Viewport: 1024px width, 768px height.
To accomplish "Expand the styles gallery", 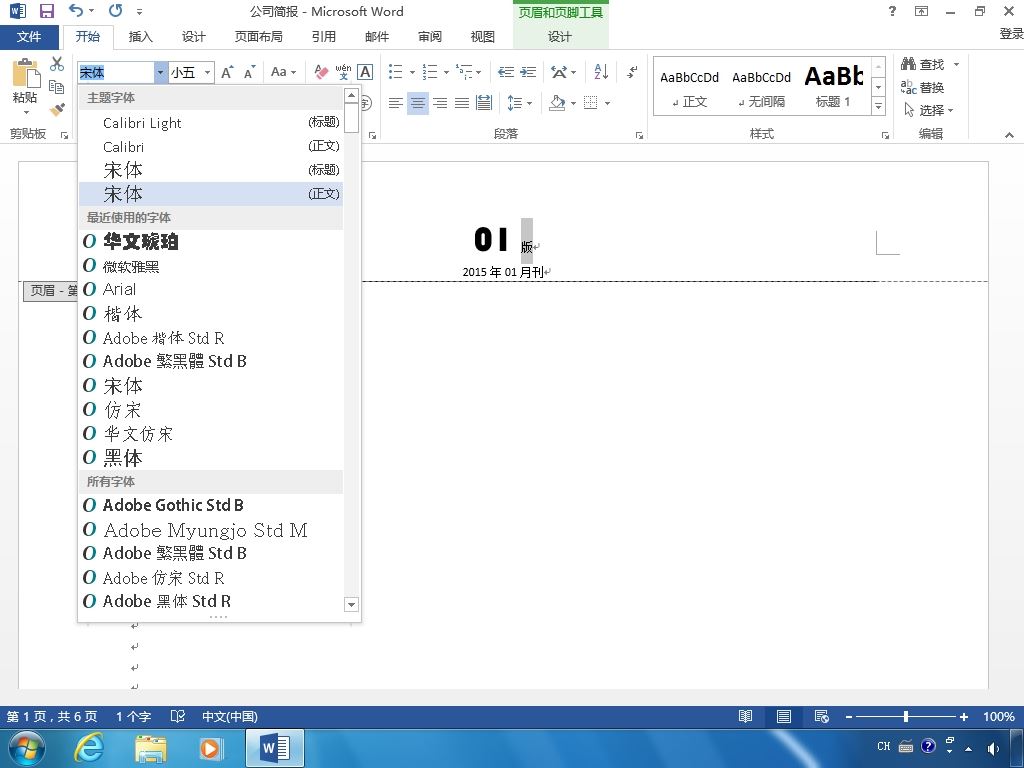I will click(879, 106).
